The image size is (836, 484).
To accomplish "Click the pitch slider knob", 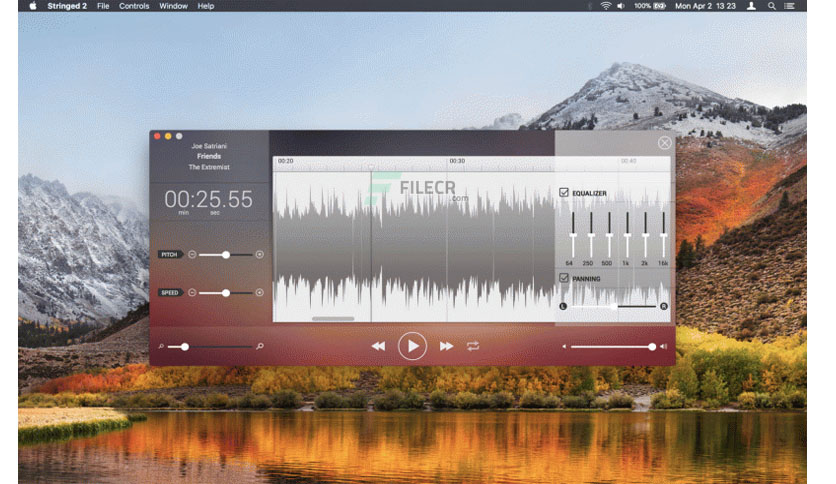I will pos(226,255).
